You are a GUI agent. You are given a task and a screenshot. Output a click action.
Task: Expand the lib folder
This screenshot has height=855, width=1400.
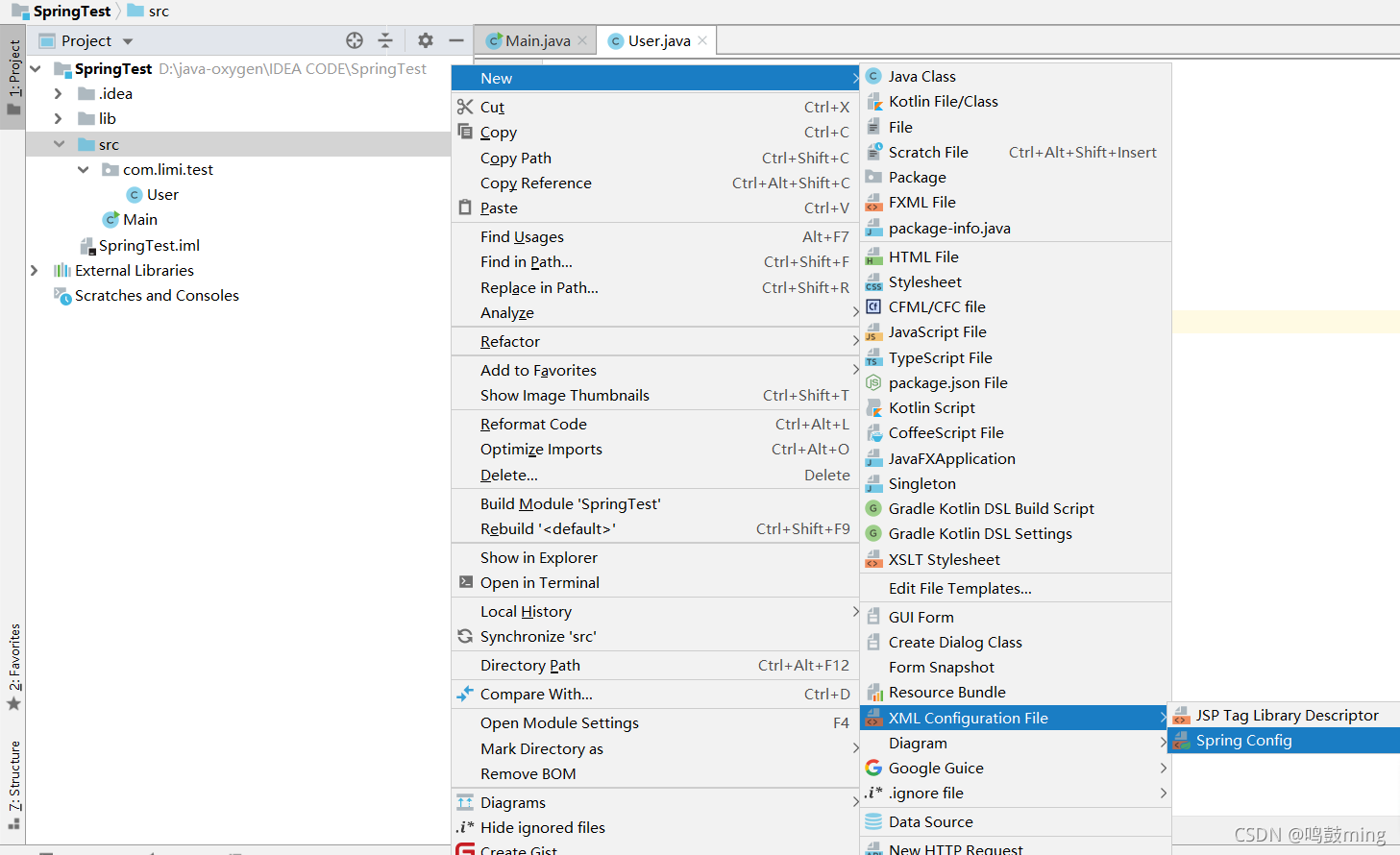[59, 118]
